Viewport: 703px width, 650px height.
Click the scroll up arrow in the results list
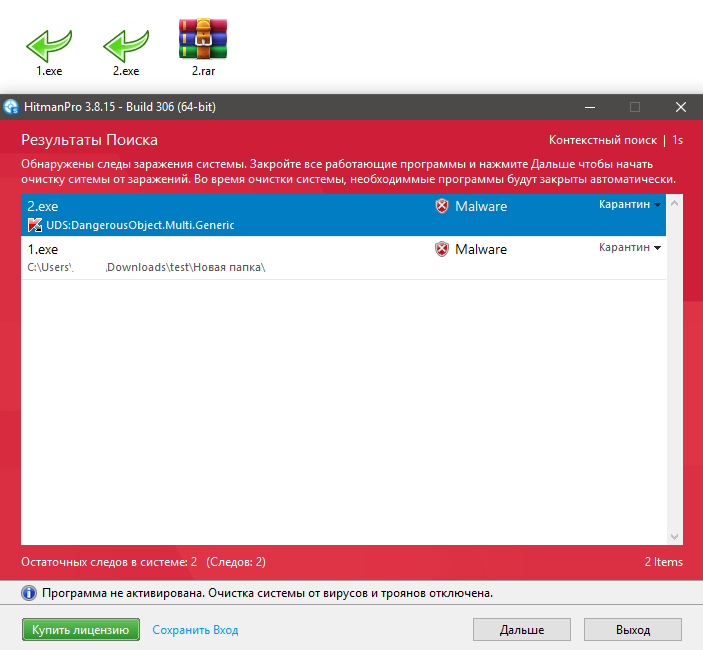[674, 204]
